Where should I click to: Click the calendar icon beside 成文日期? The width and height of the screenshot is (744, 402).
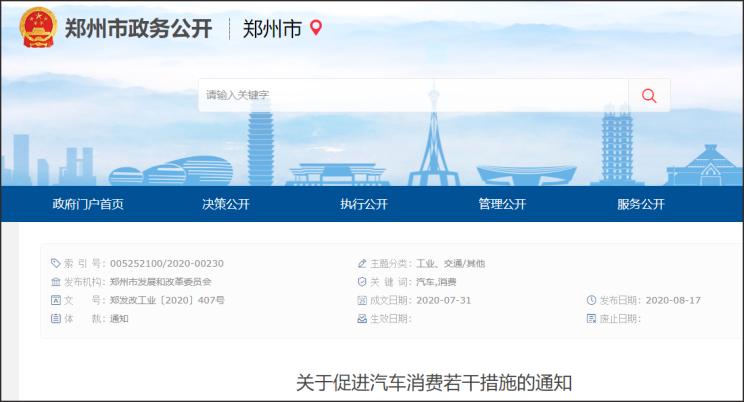pyautogui.click(x=362, y=300)
